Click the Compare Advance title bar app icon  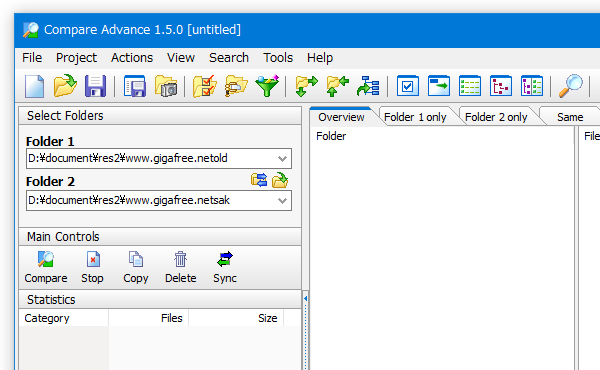tap(31, 30)
